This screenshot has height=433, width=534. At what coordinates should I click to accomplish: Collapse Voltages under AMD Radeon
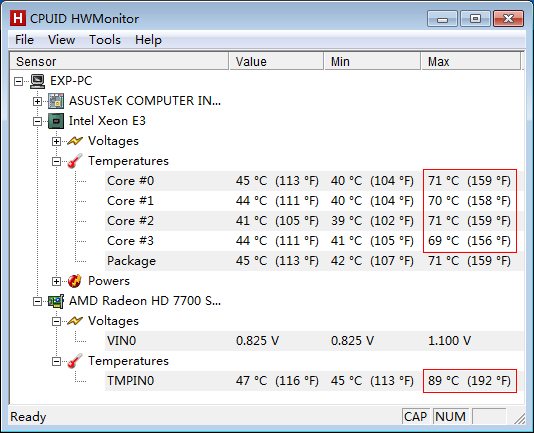click(57, 321)
